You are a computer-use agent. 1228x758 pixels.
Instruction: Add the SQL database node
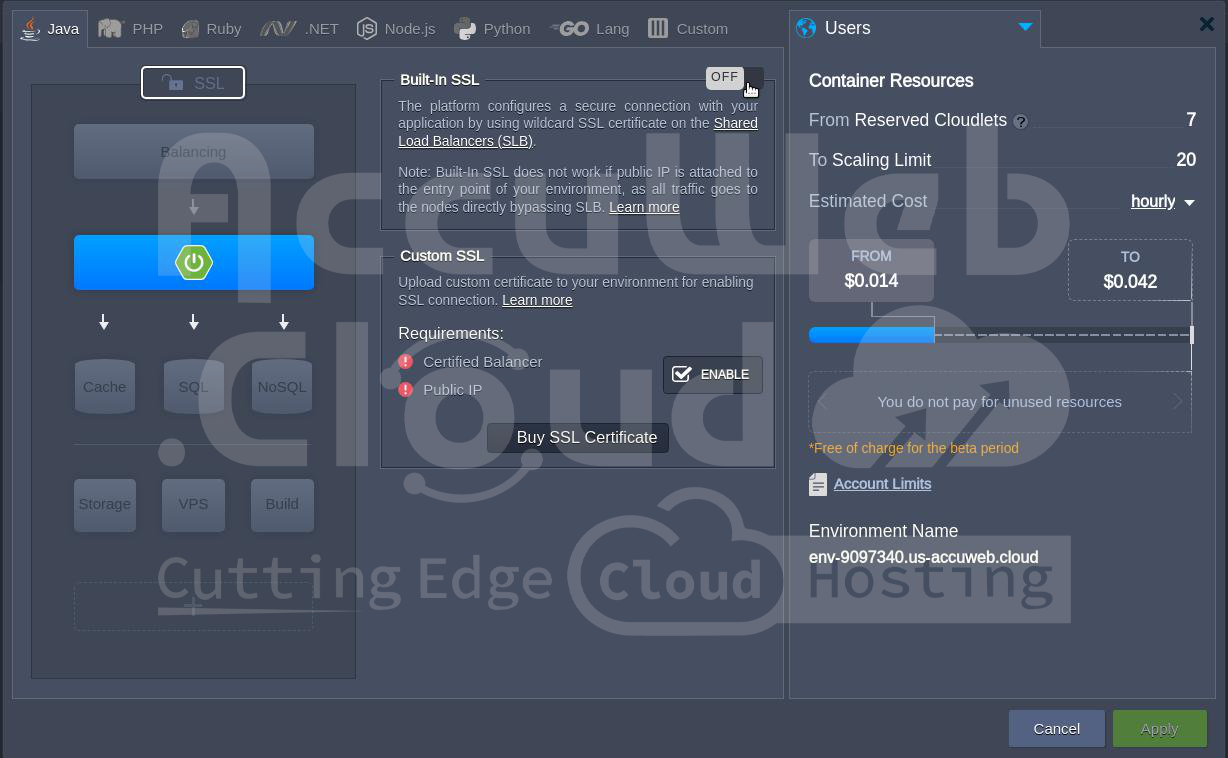click(193, 387)
